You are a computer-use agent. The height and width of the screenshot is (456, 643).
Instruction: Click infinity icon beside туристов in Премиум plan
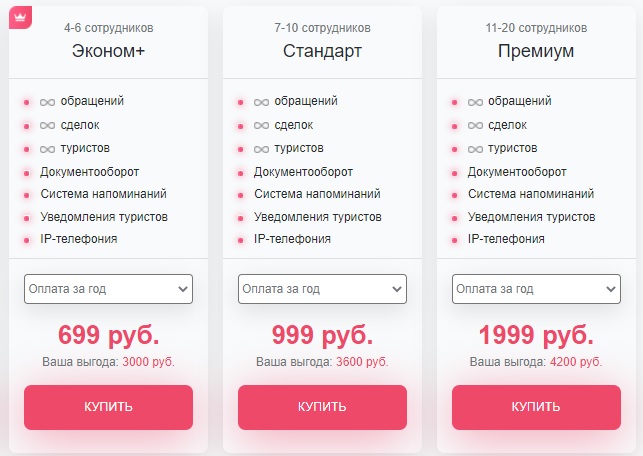[475, 149]
